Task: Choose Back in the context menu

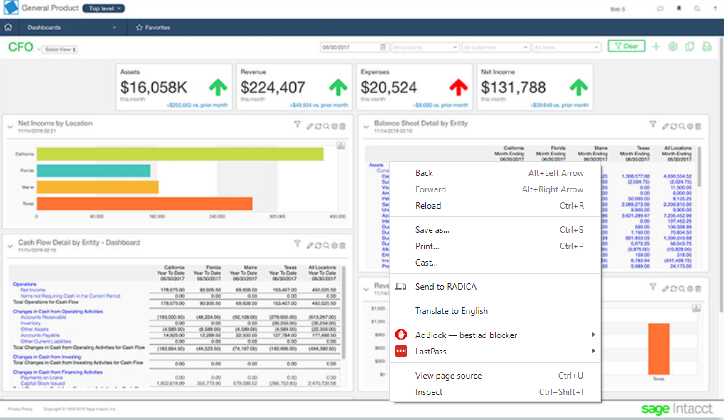Action: [x=495, y=173]
